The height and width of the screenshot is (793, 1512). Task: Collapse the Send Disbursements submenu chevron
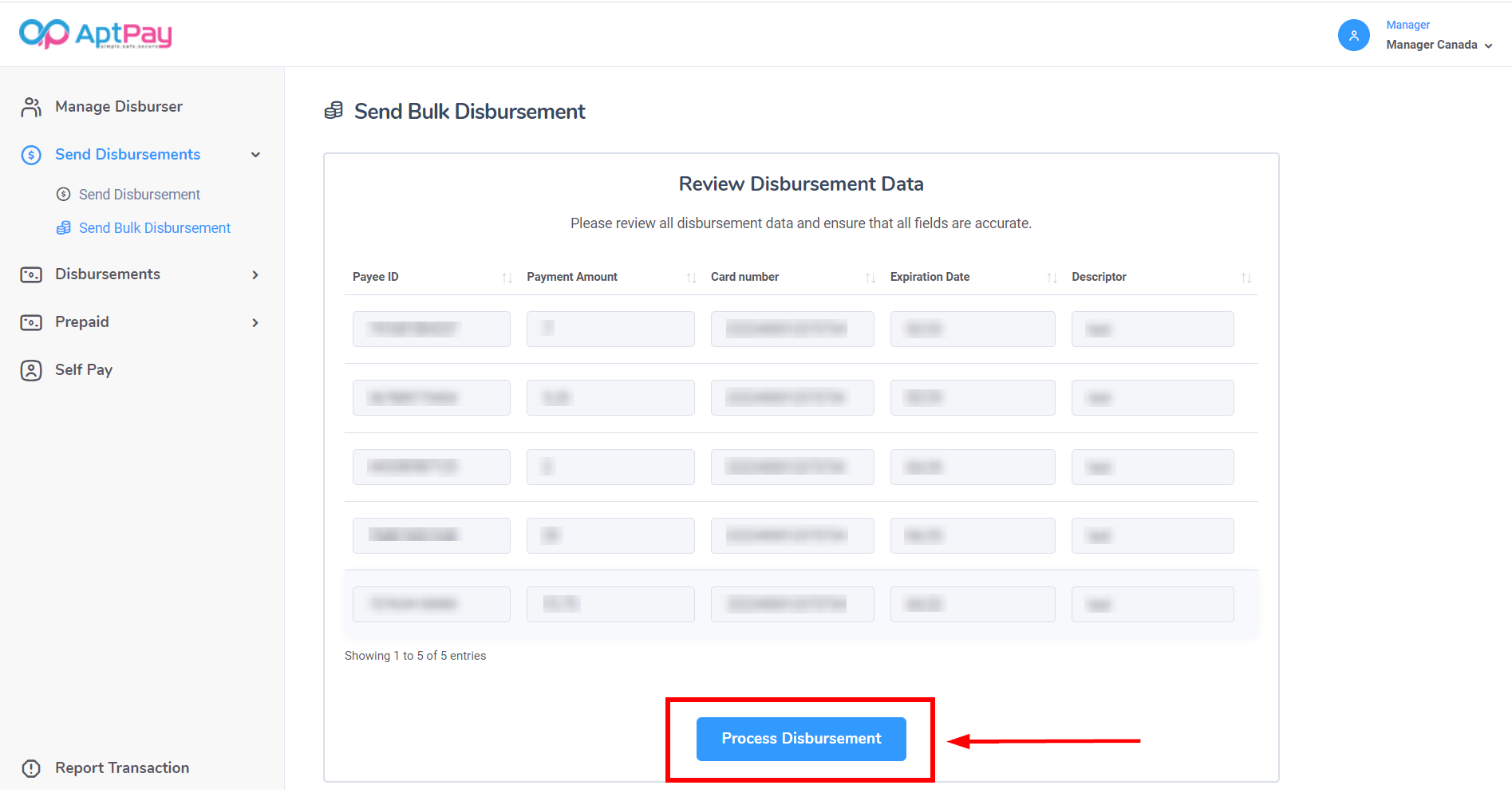(255, 155)
